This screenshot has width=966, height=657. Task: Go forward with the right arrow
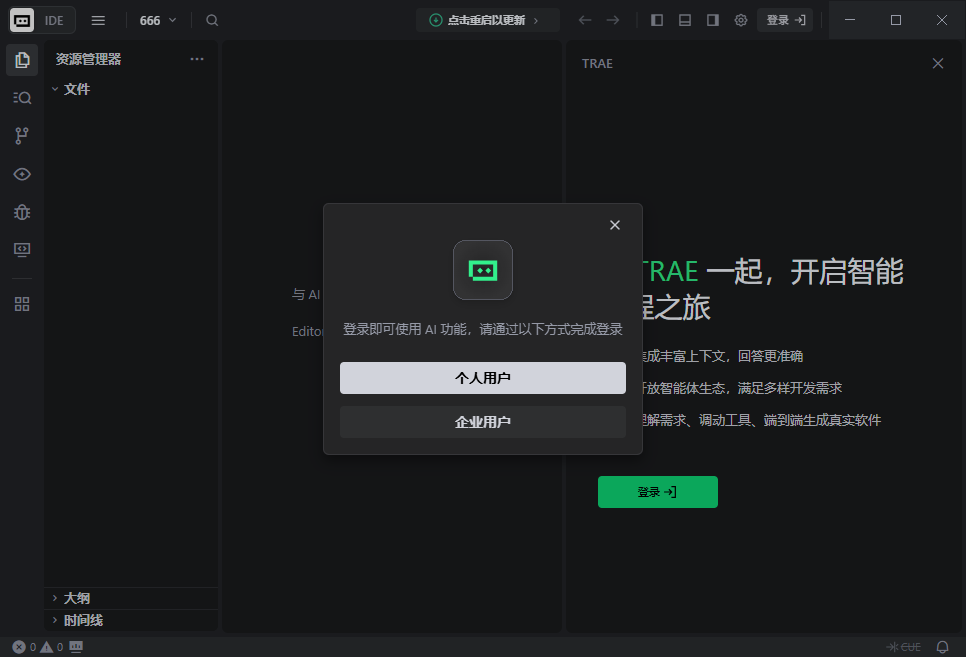pos(612,20)
